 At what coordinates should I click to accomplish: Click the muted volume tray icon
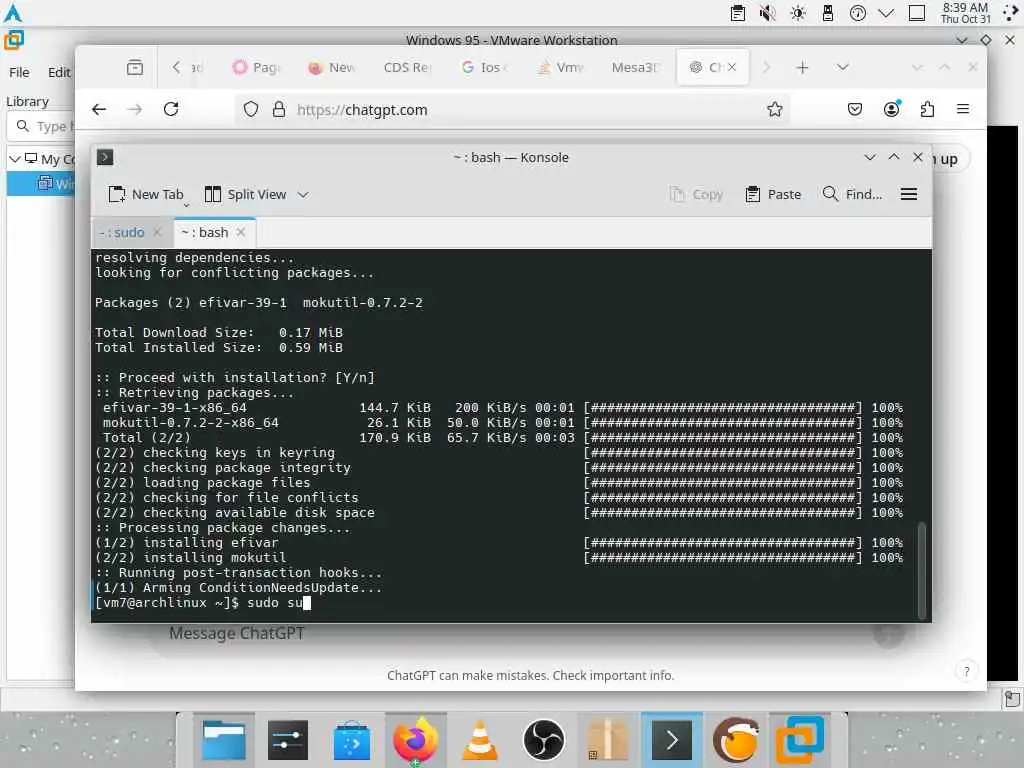click(x=767, y=13)
